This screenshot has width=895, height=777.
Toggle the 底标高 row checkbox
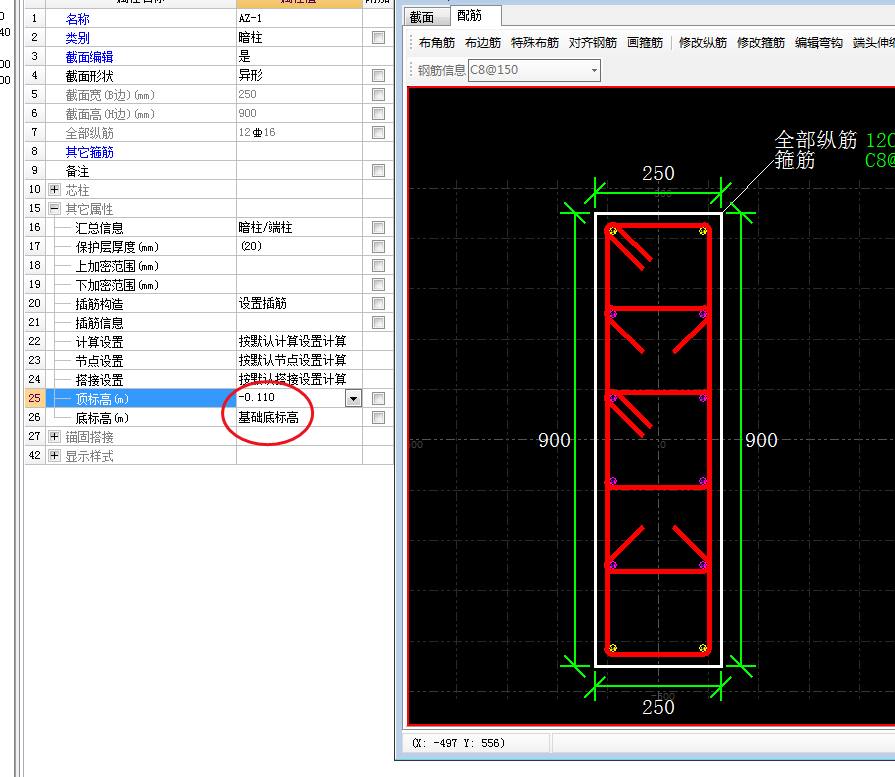378,417
